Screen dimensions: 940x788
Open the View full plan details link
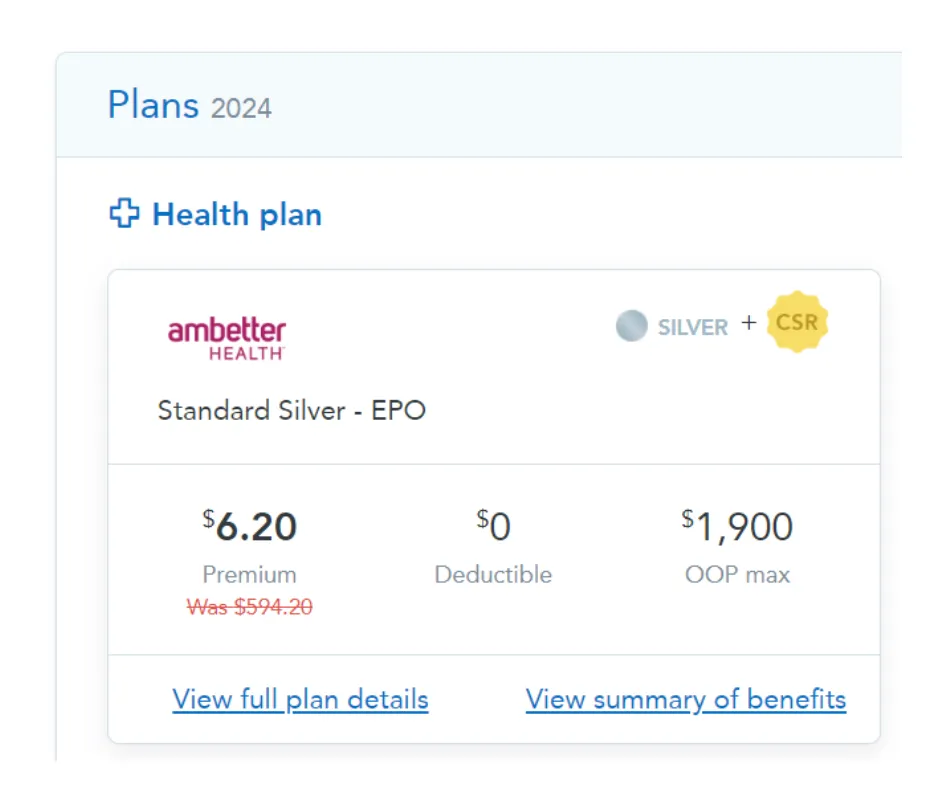click(x=300, y=699)
